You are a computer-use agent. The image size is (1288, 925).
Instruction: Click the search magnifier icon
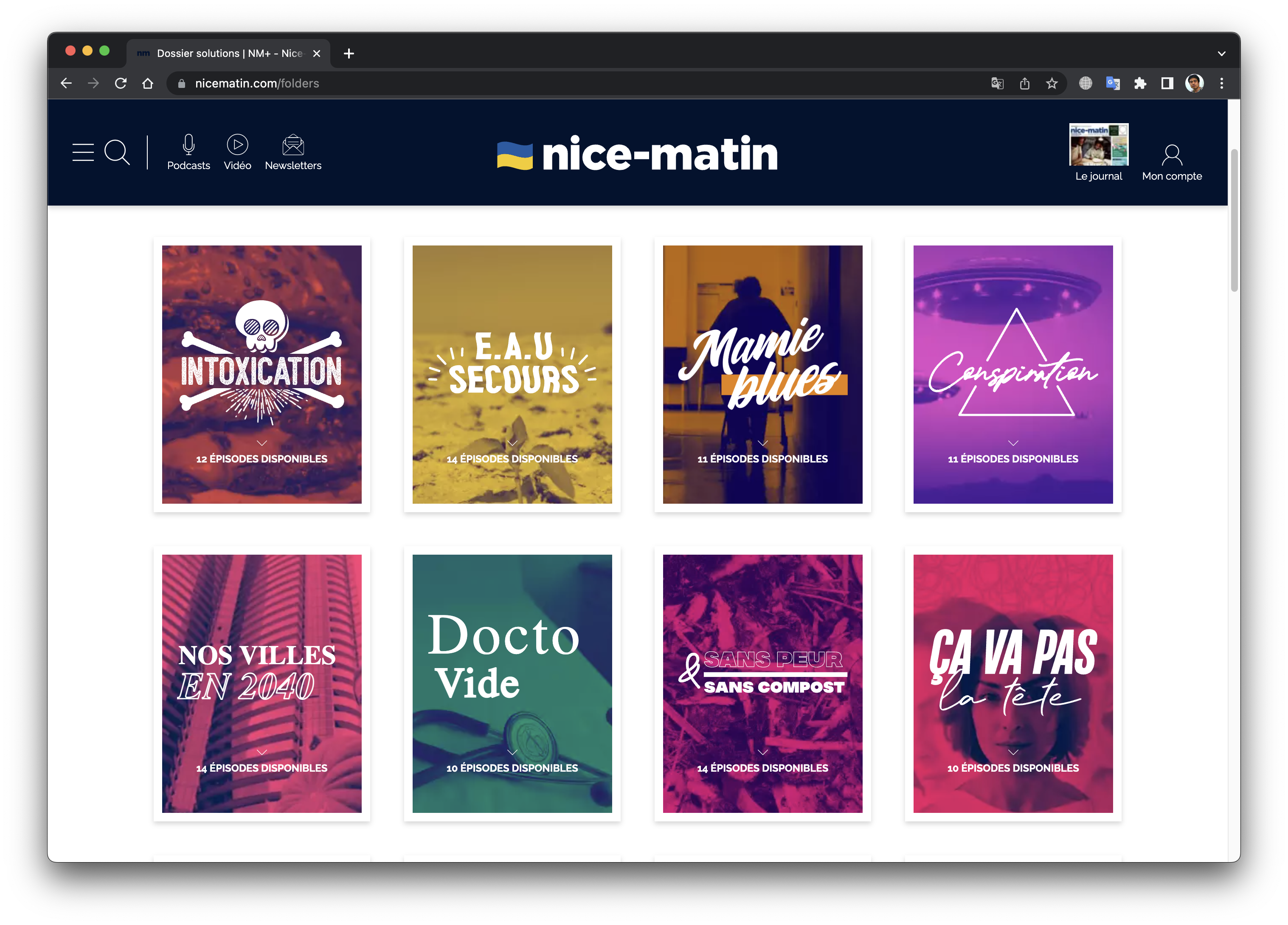[x=118, y=152]
